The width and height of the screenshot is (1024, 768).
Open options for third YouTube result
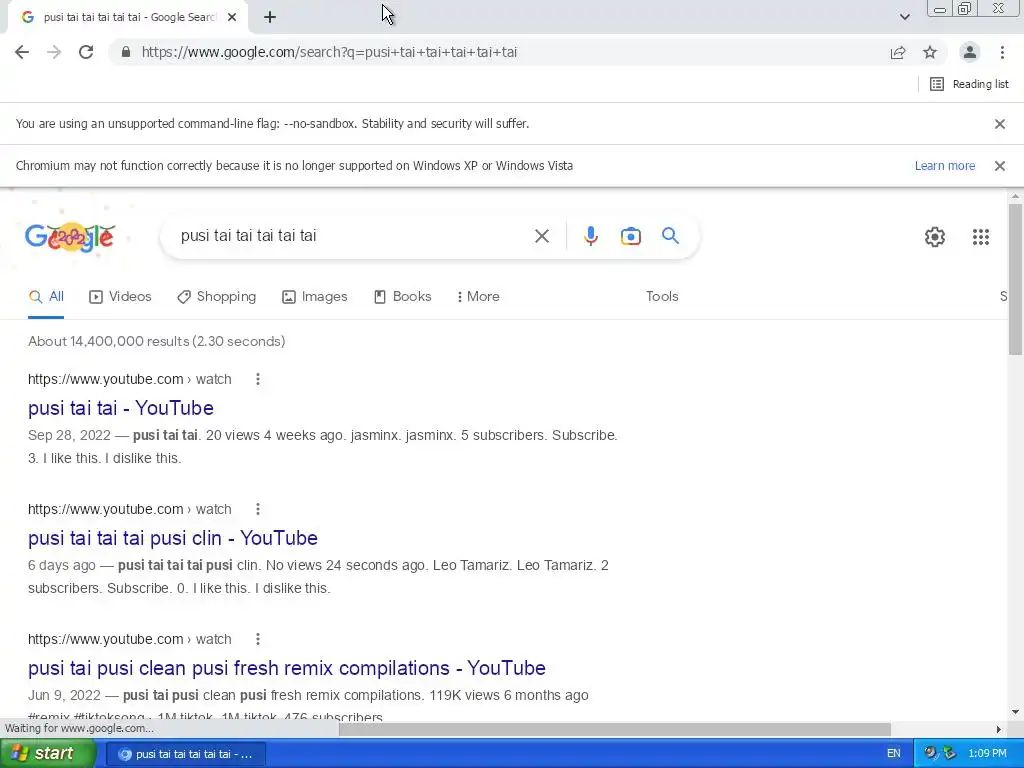[x=258, y=639]
